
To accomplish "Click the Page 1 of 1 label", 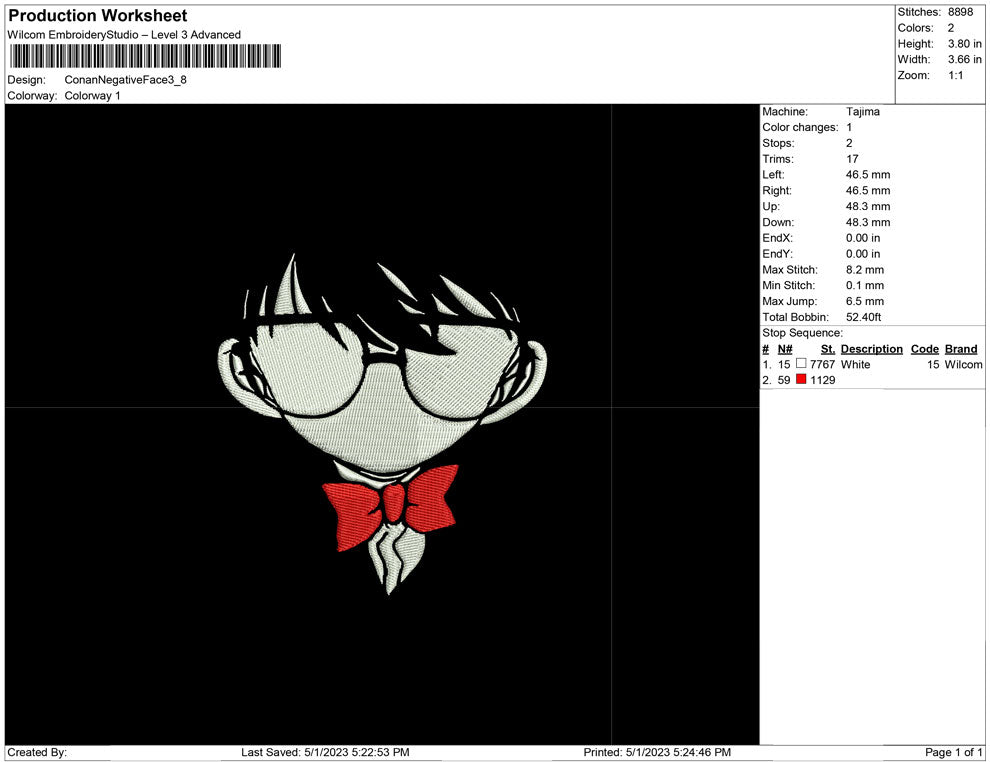I will (x=951, y=753).
